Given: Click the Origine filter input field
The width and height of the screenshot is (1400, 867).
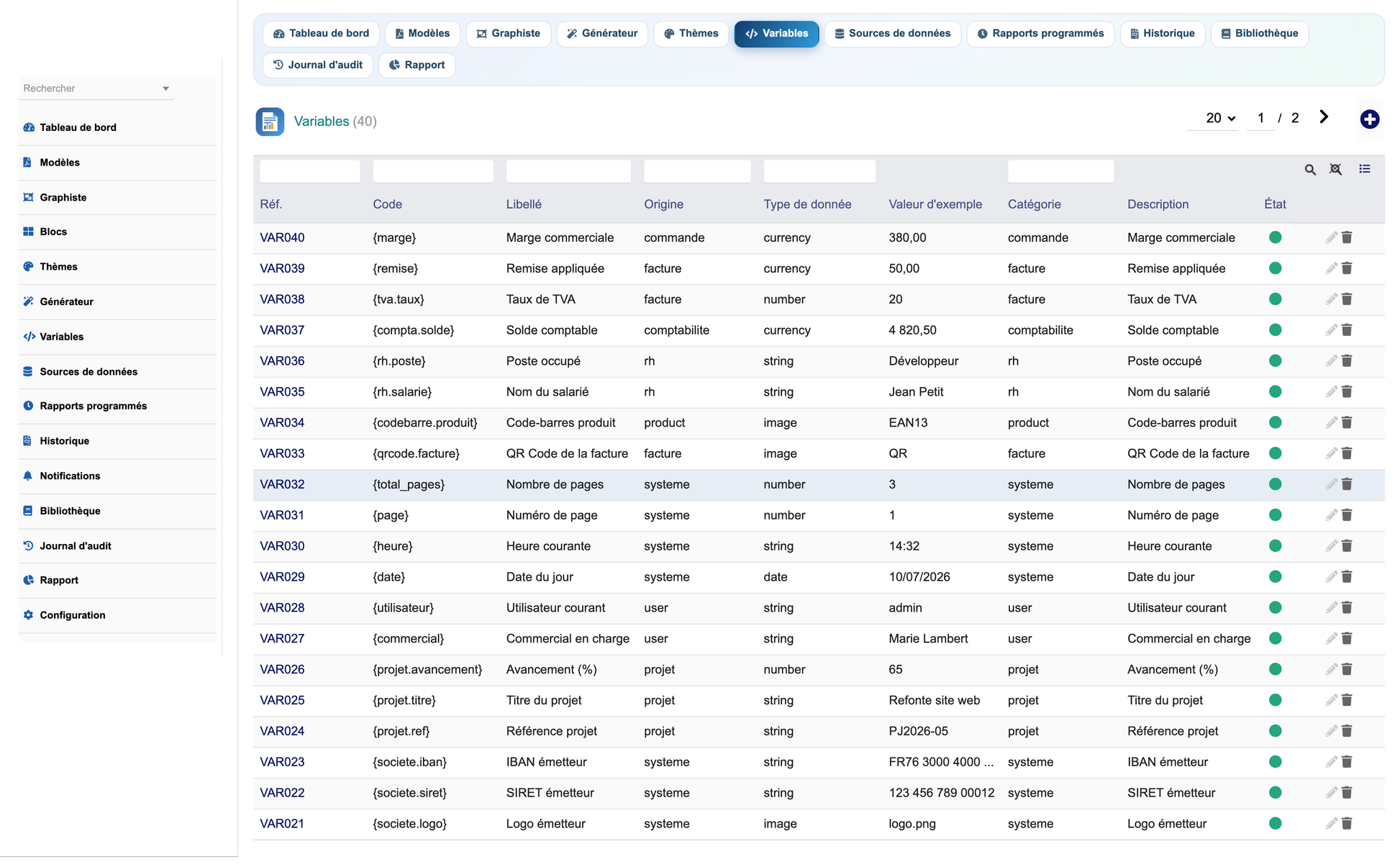Looking at the screenshot, I should point(697,171).
